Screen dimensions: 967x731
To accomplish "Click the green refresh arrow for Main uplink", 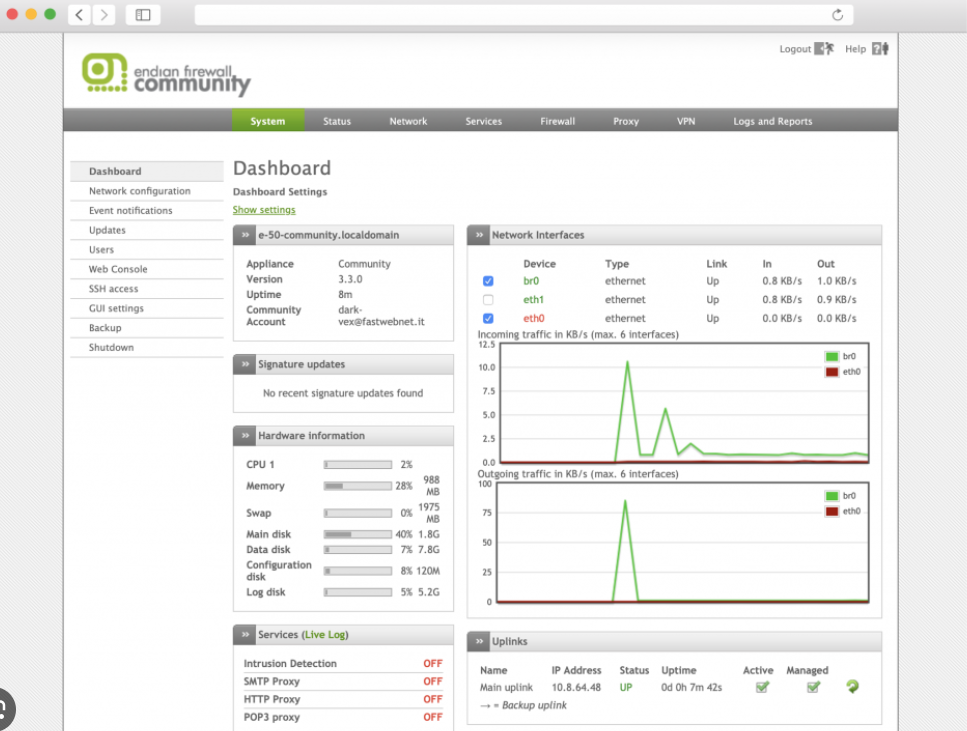I will tap(853, 686).
